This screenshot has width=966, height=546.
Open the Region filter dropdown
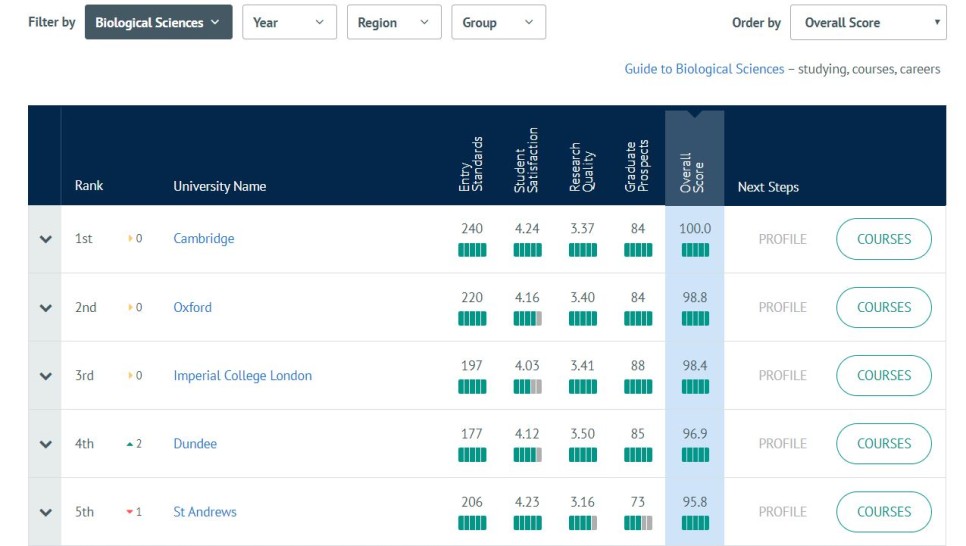point(394,22)
